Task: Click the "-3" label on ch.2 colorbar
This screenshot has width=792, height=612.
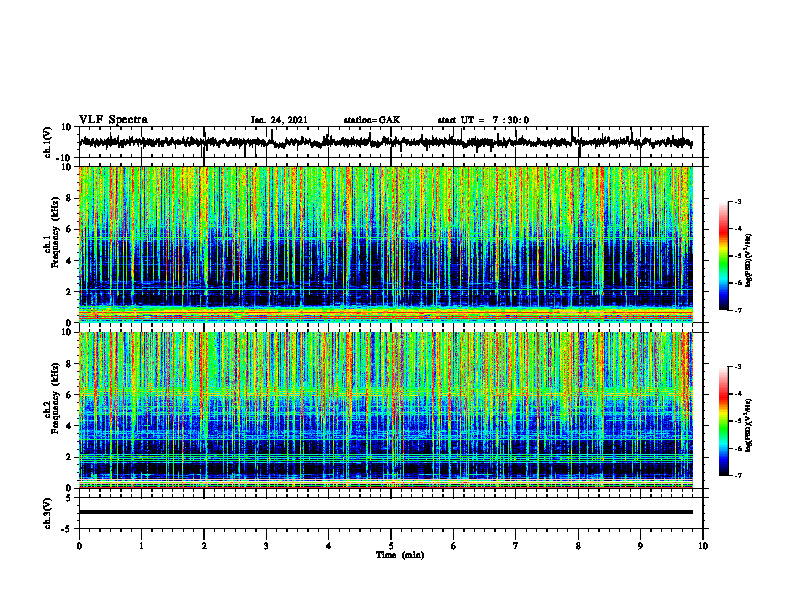Action: pyautogui.click(x=737, y=367)
